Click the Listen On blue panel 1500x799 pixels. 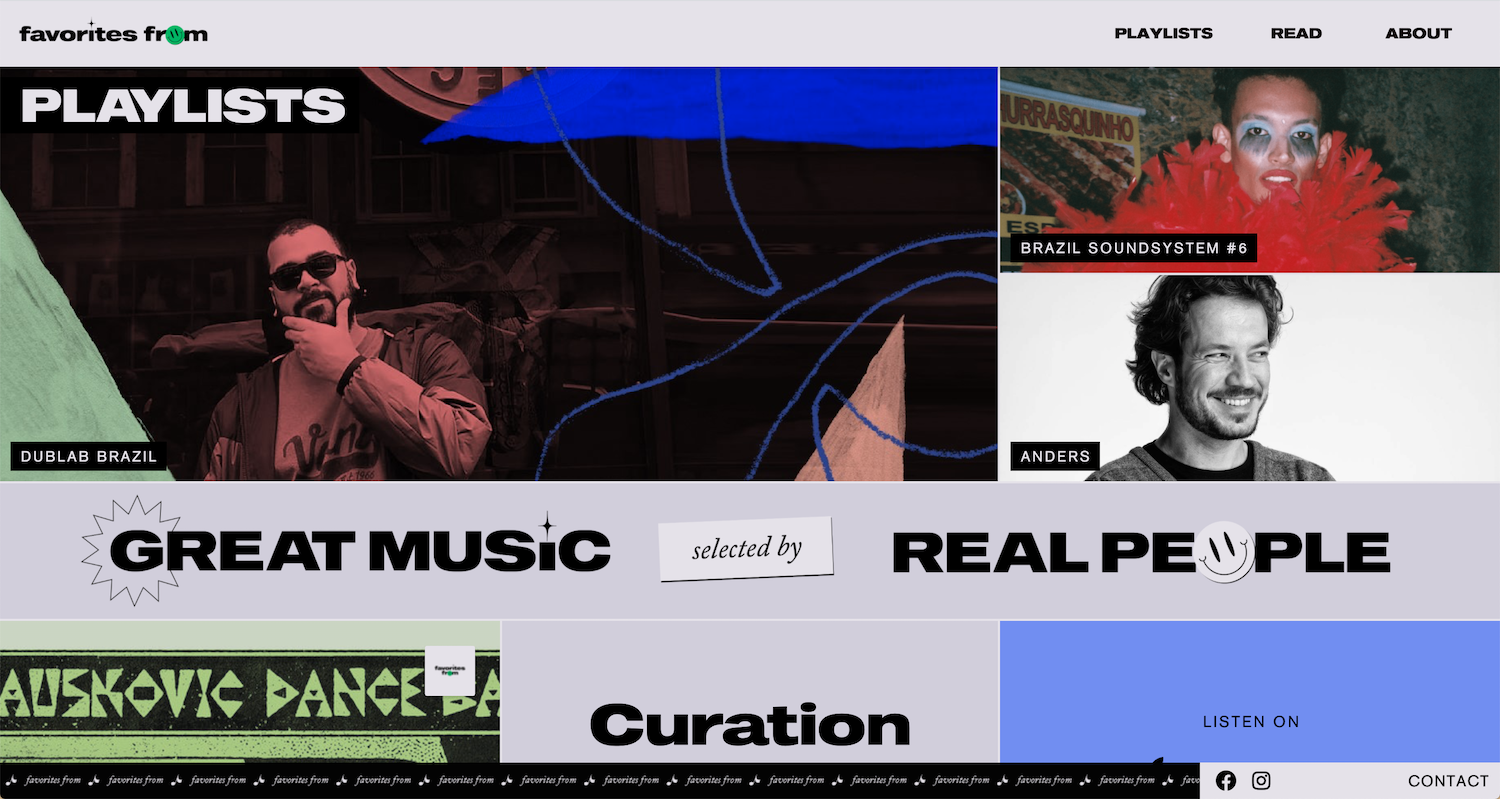(1250, 700)
